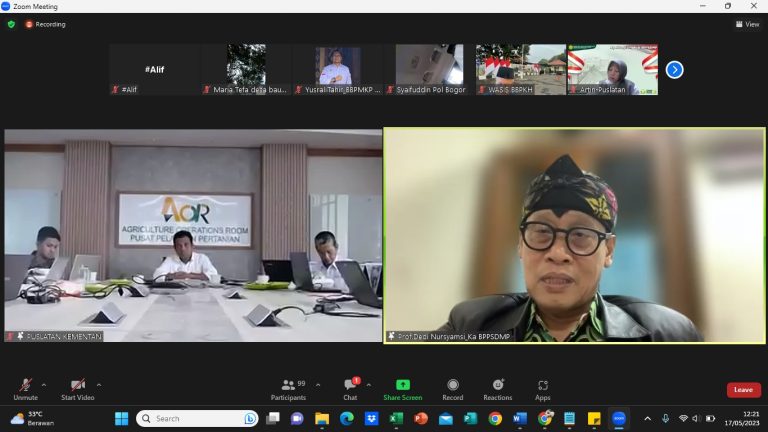Show hidden system tray icons
This screenshot has width=768, height=432.
648,419
